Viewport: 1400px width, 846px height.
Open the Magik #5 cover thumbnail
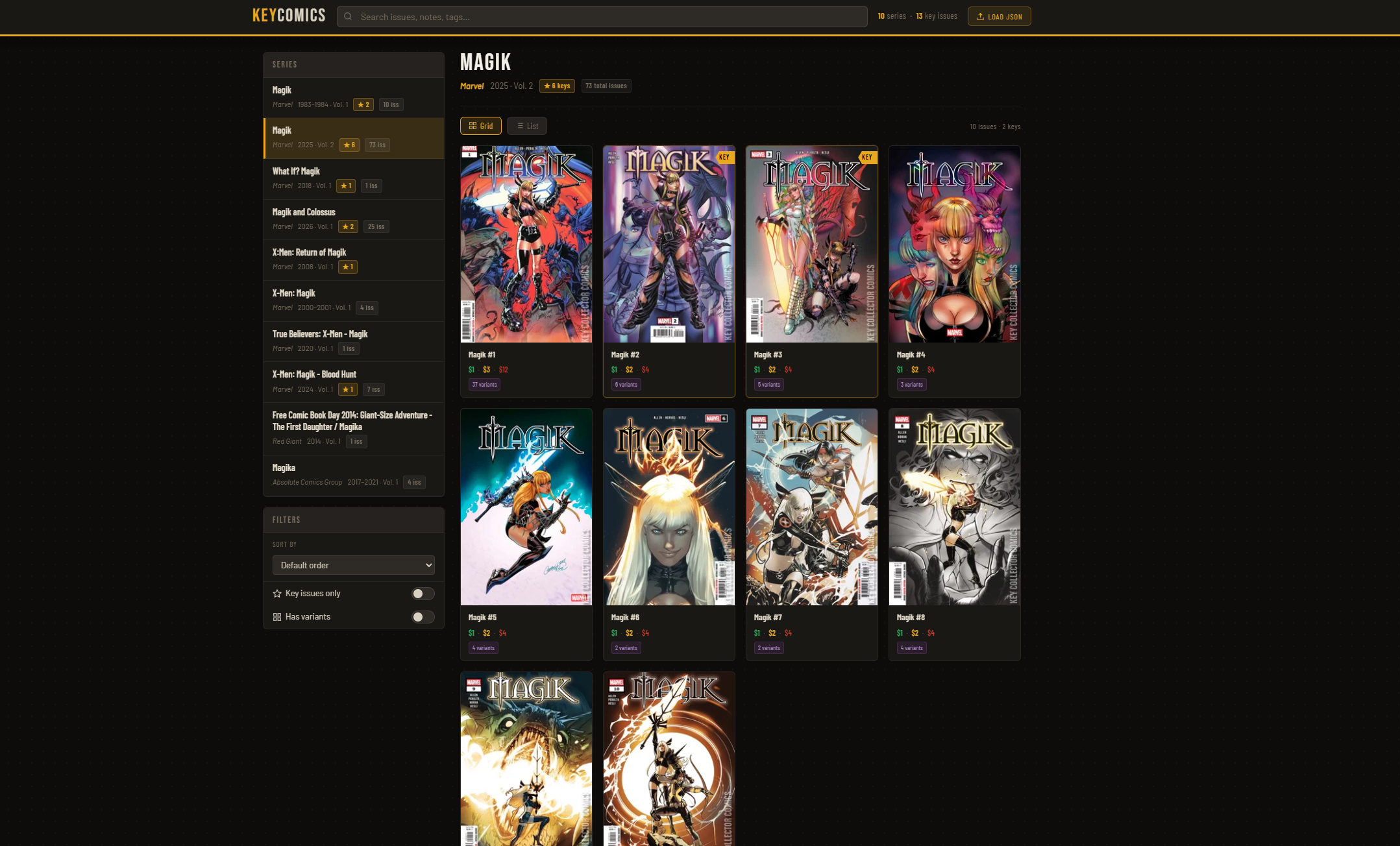pos(526,507)
